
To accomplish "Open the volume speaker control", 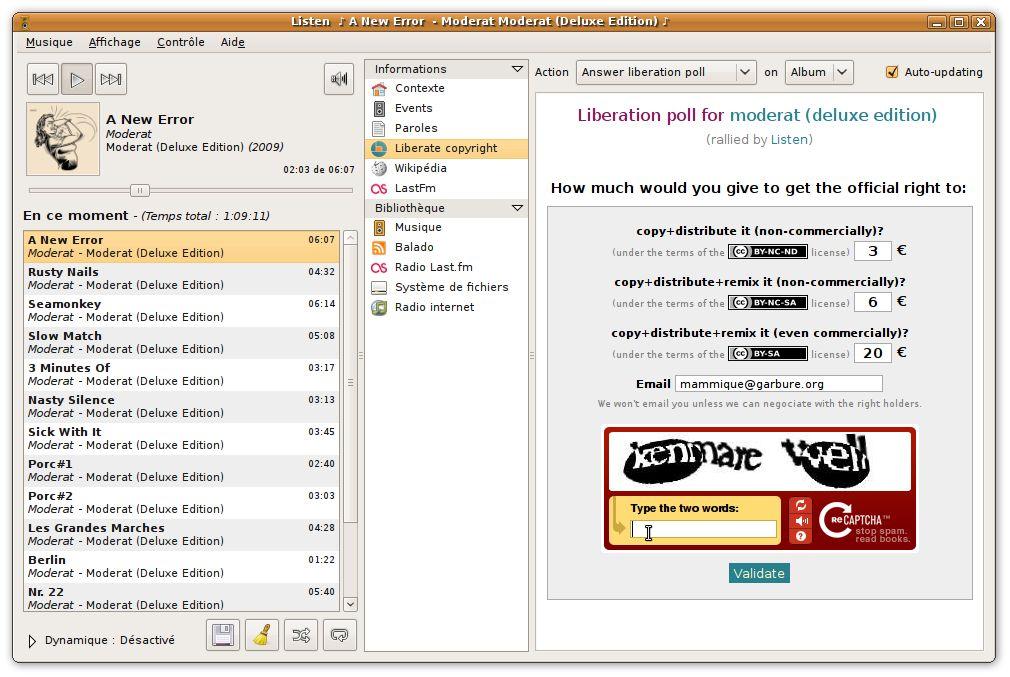I will coord(339,79).
